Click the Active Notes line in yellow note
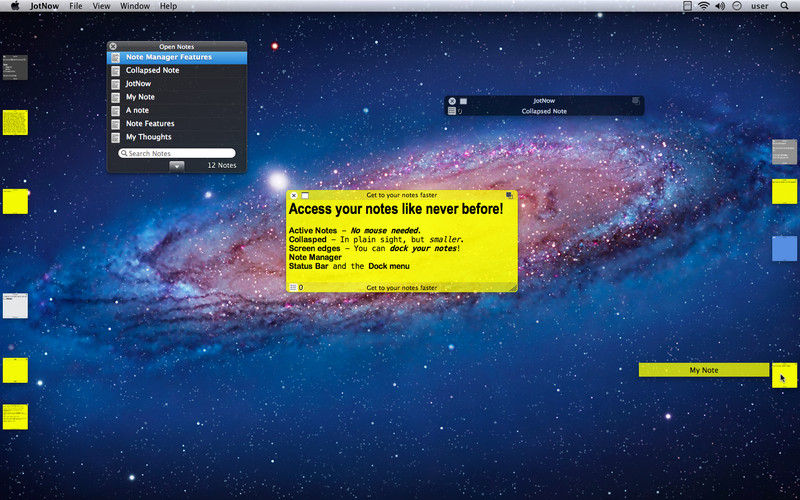The width and height of the screenshot is (800, 500). [355, 231]
